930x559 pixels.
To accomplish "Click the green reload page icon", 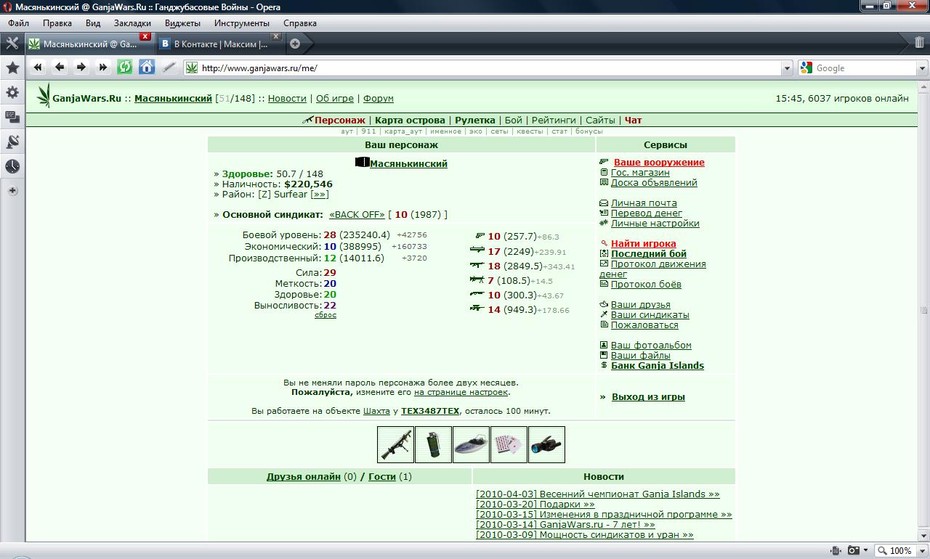I will pyautogui.click(x=125, y=67).
